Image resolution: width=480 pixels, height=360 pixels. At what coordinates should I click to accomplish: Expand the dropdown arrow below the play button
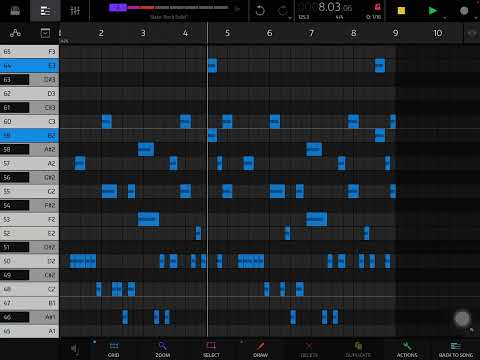445,18
